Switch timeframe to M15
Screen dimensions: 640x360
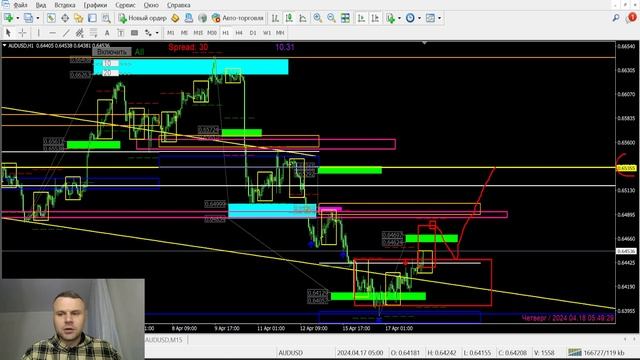(198, 33)
